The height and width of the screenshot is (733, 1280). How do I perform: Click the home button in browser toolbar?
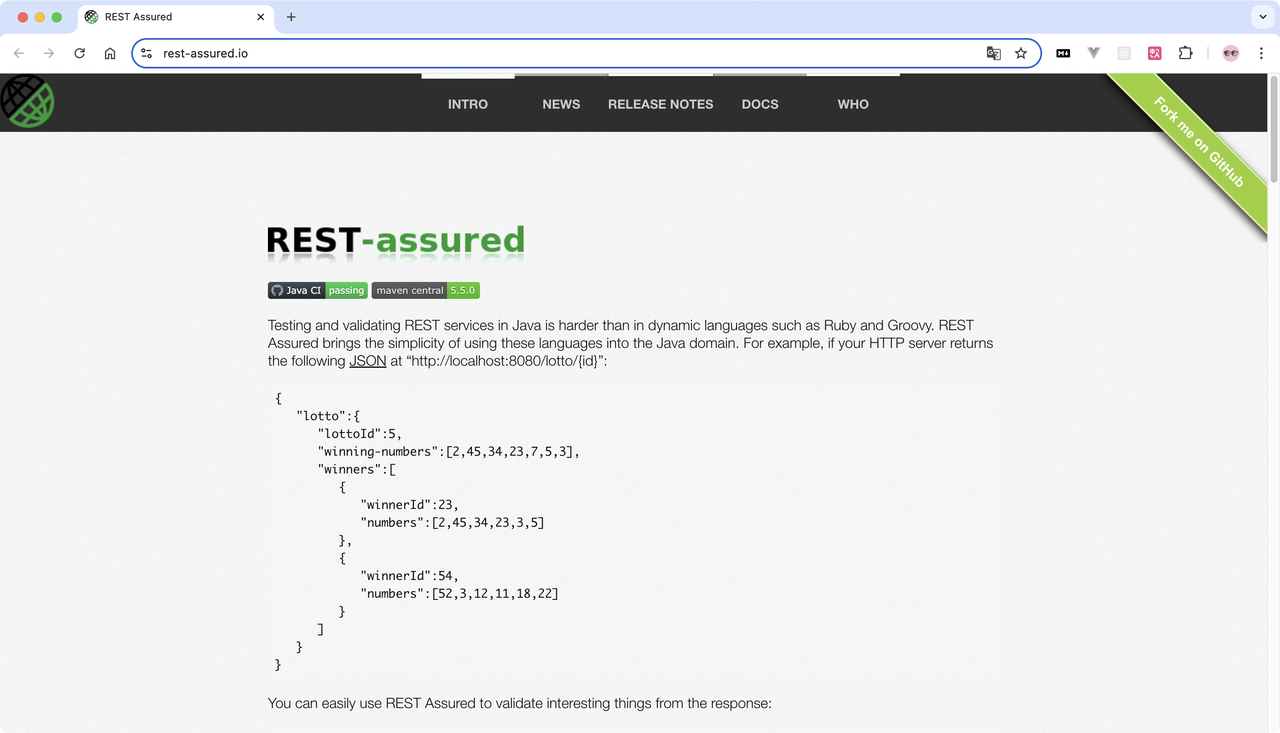tap(110, 53)
